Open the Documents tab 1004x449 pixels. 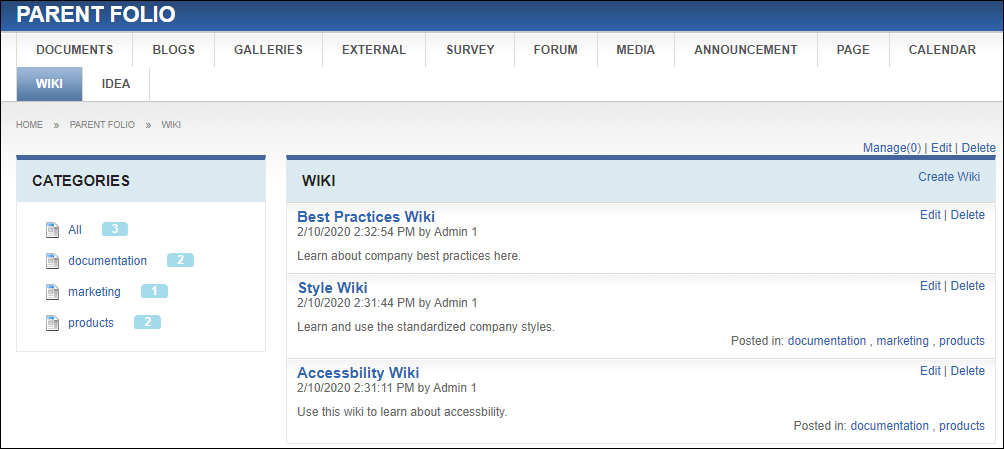[74, 50]
